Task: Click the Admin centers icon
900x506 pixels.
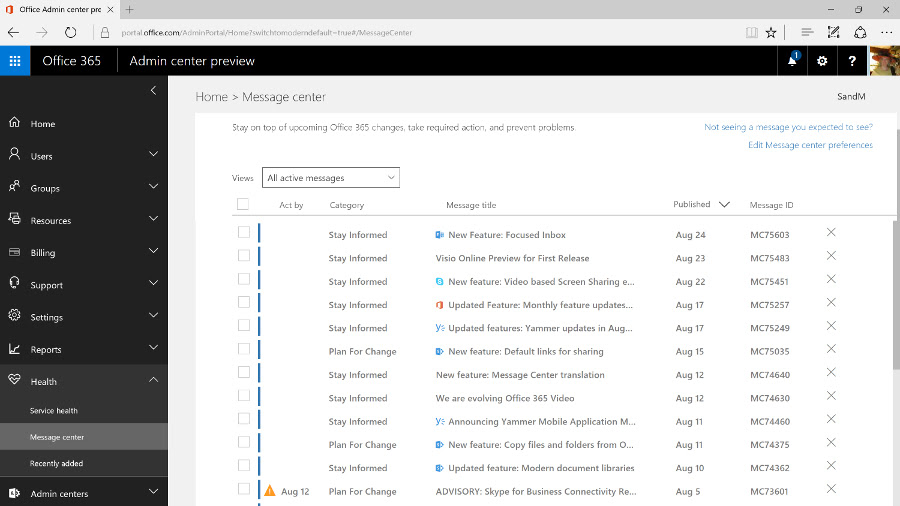Action: [x=14, y=493]
